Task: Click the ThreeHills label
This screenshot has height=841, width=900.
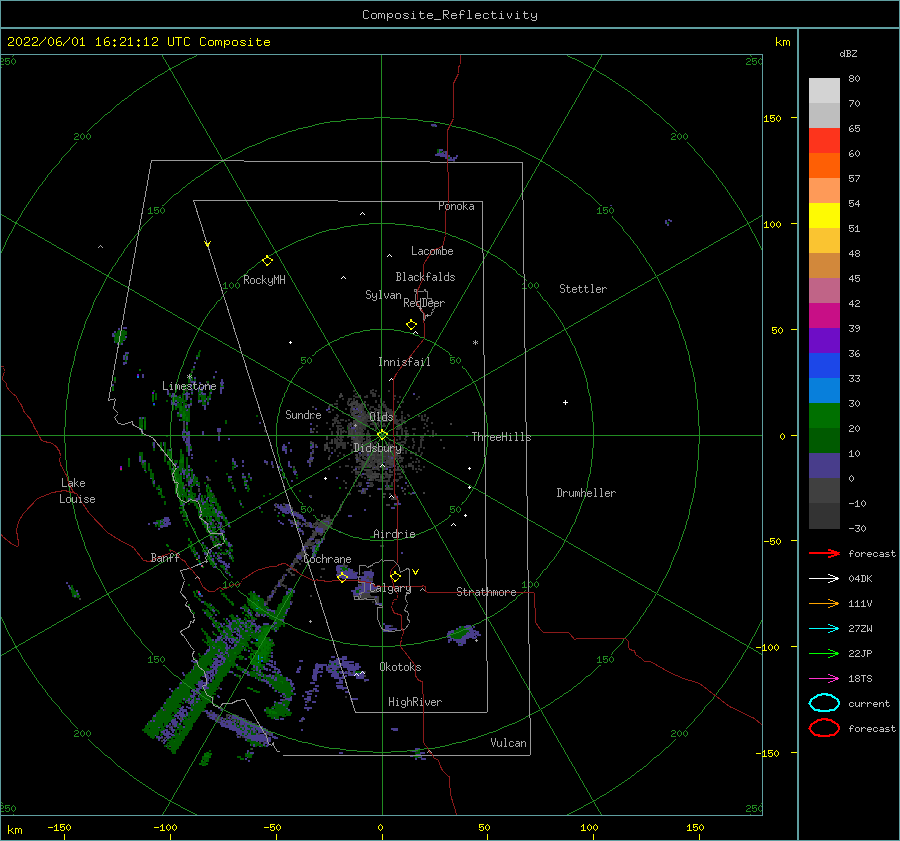Action: (x=502, y=437)
